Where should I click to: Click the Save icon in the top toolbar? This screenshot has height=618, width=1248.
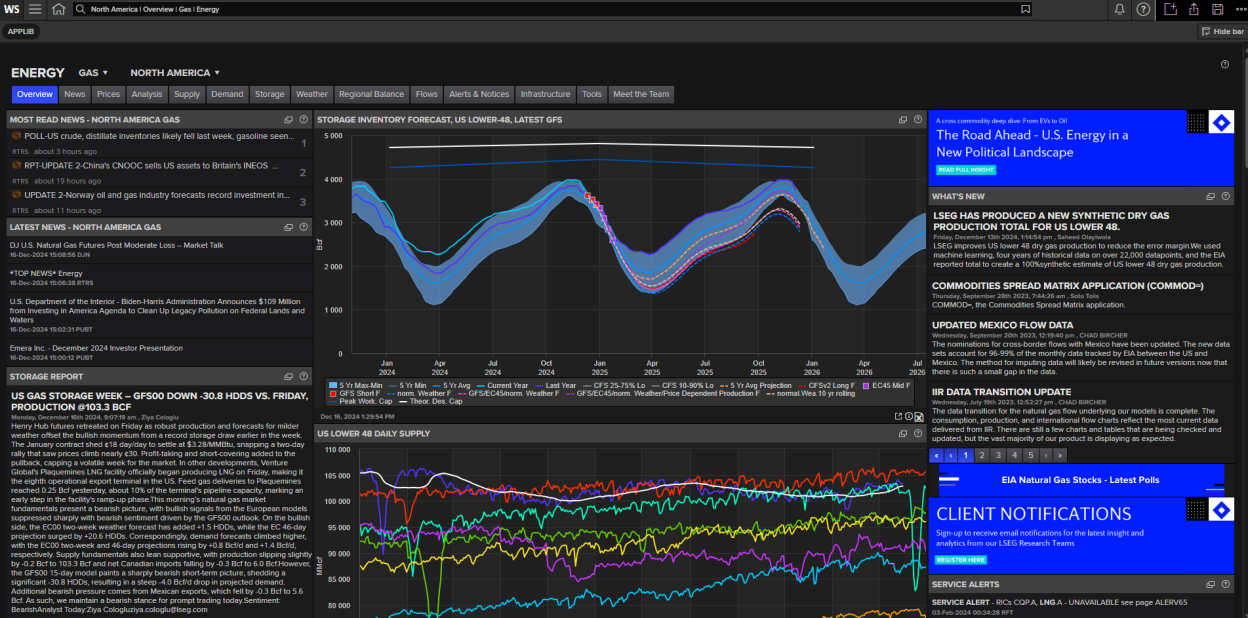(1217, 9)
